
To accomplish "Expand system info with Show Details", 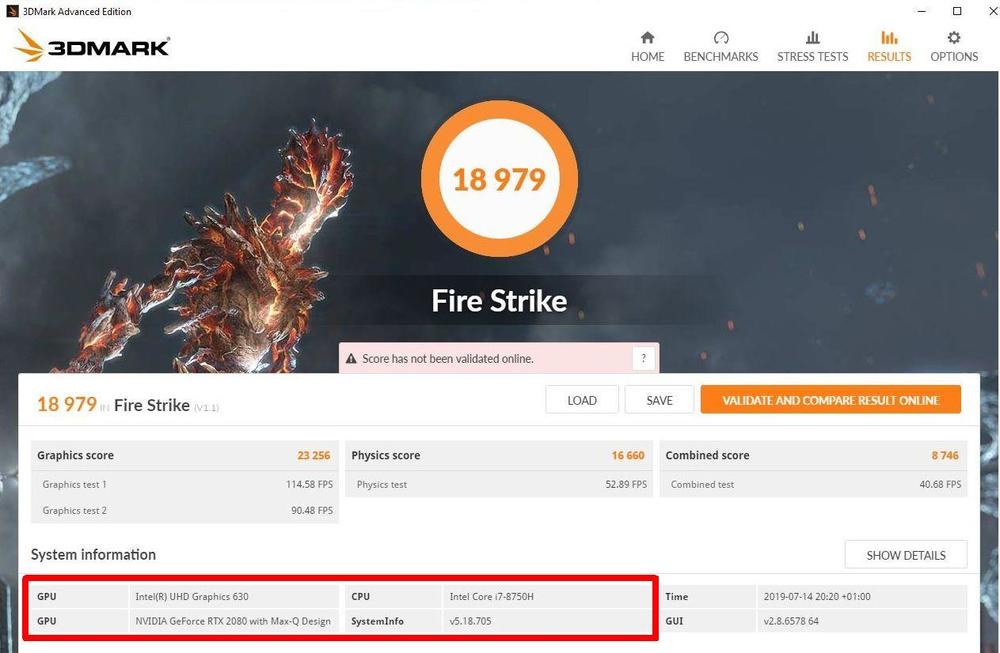I will tap(906, 555).
